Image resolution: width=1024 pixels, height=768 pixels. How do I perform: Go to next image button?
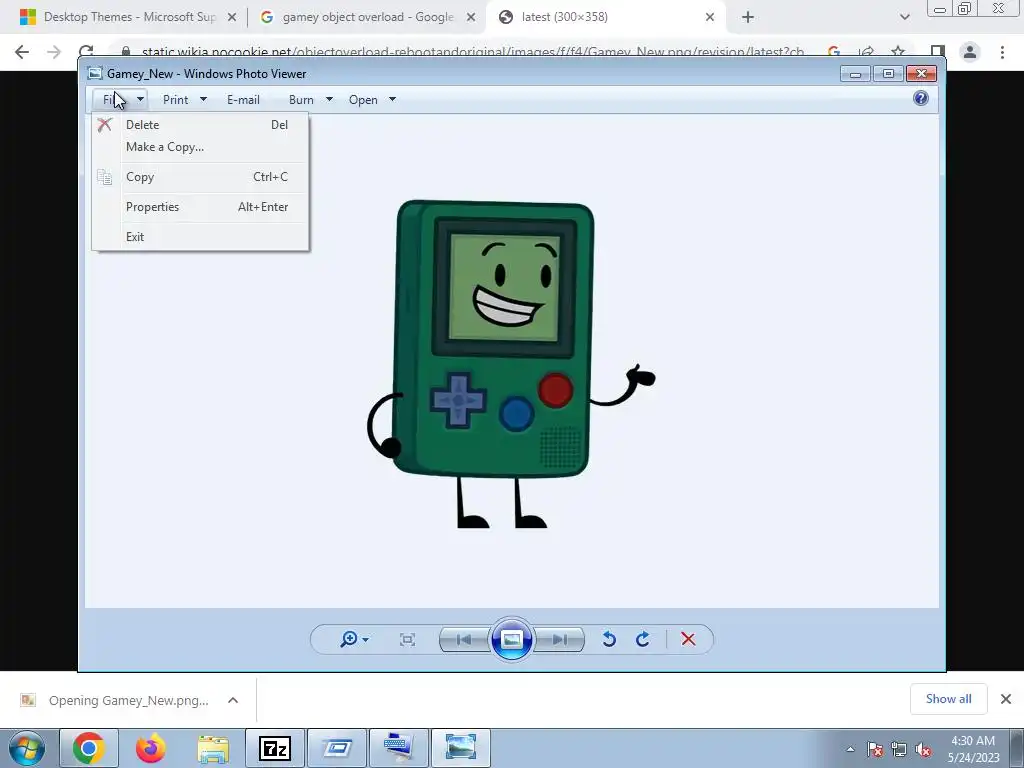560,639
